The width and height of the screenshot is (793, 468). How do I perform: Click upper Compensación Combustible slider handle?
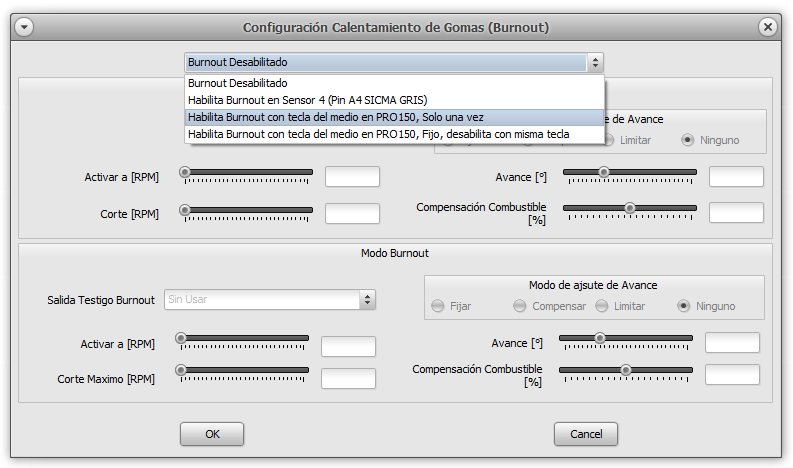(630, 208)
